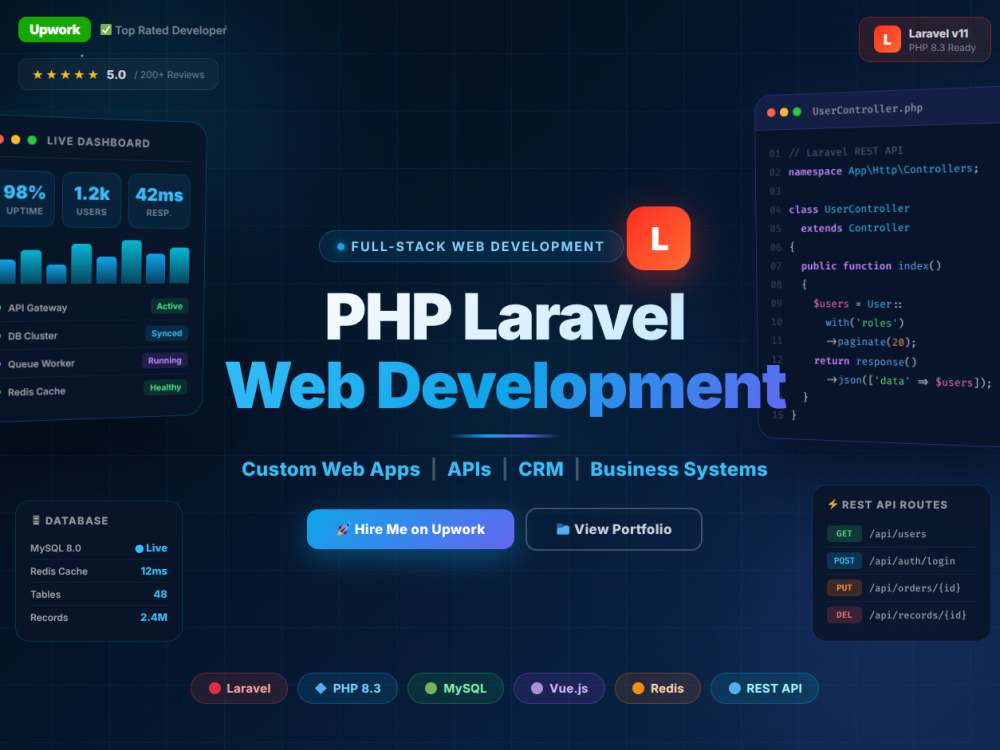Click the orange dot in Redis tag
Viewport: 1000px width, 750px height.
[x=638, y=688]
